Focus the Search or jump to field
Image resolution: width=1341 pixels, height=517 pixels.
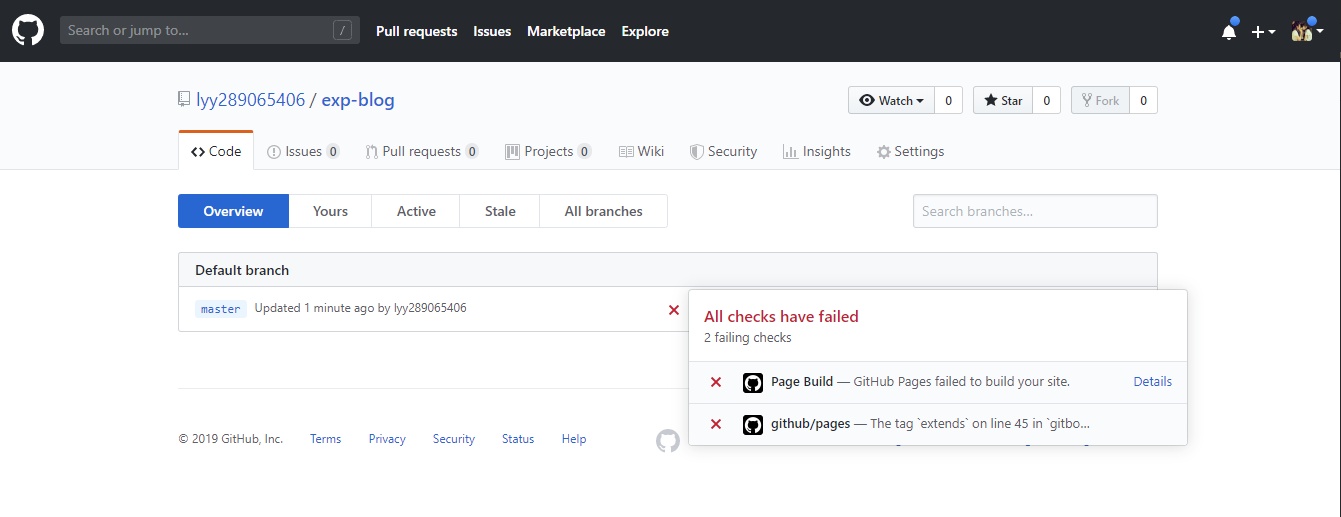(x=209, y=31)
